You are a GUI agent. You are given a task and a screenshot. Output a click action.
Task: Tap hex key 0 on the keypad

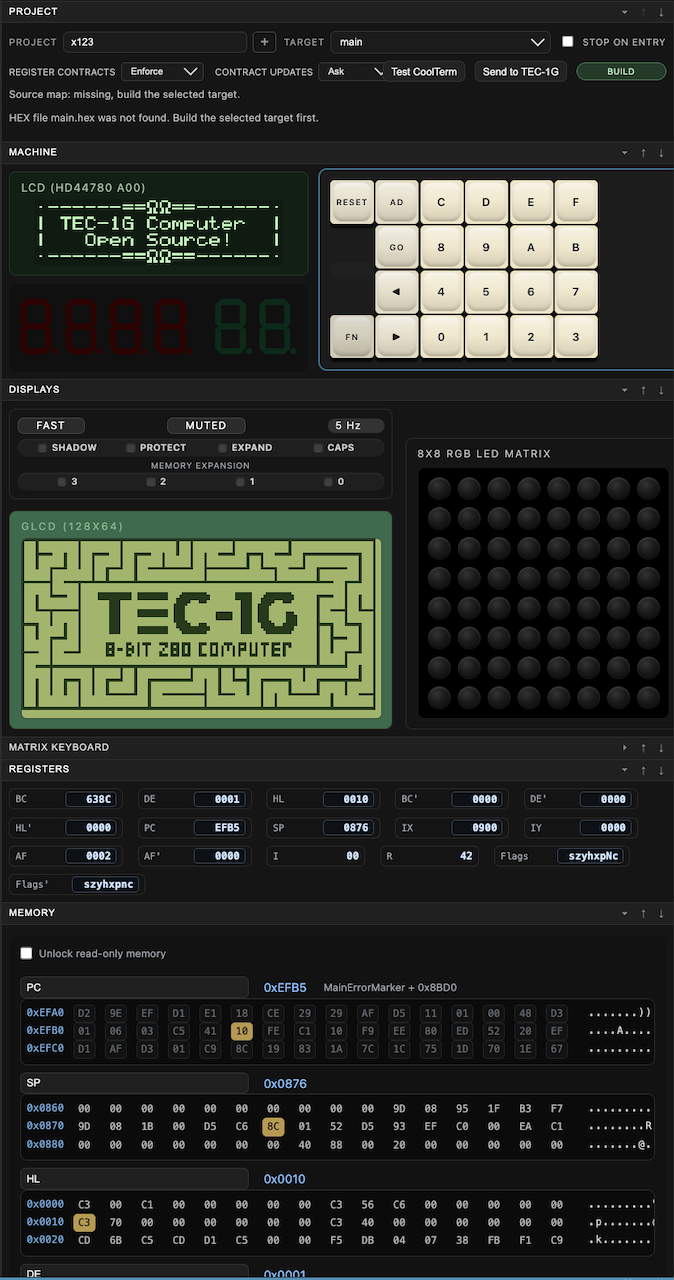(x=441, y=337)
